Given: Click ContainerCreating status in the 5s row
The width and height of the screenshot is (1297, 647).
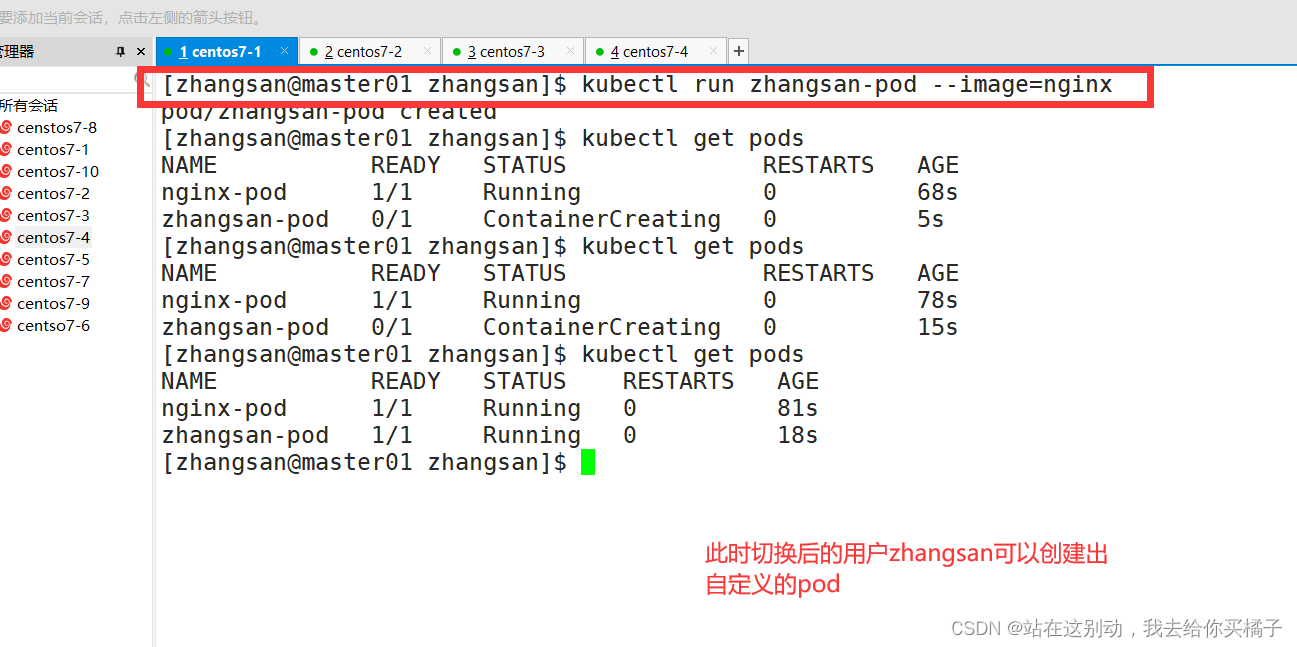Looking at the screenshot, I should [602, 219].
